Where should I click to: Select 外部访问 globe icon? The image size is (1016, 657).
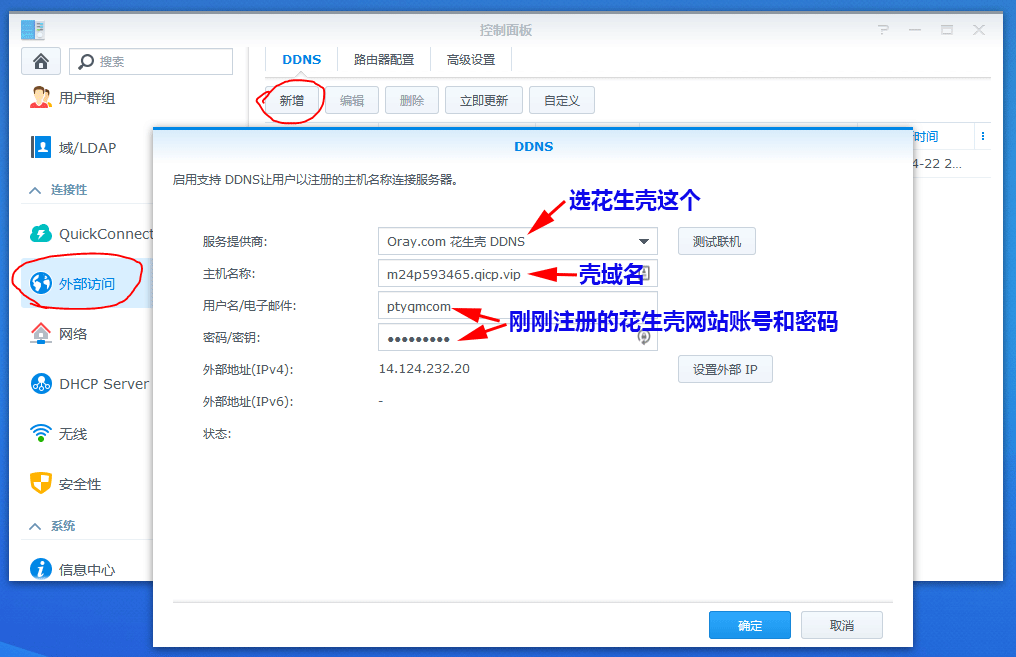click(41, 283)
